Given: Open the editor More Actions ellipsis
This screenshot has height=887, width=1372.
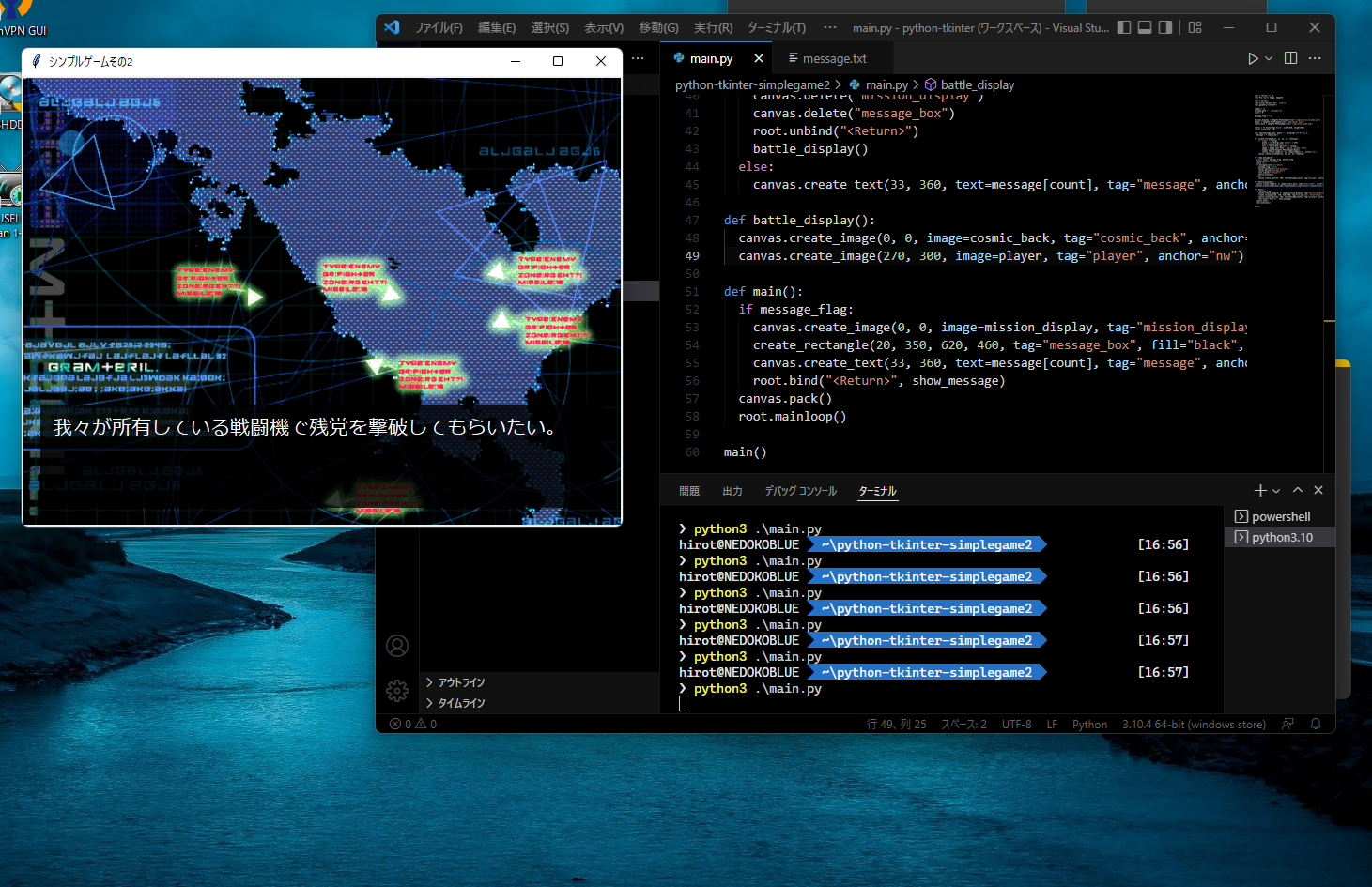Looking at the screenshot, I should (x=1314, y=57).
